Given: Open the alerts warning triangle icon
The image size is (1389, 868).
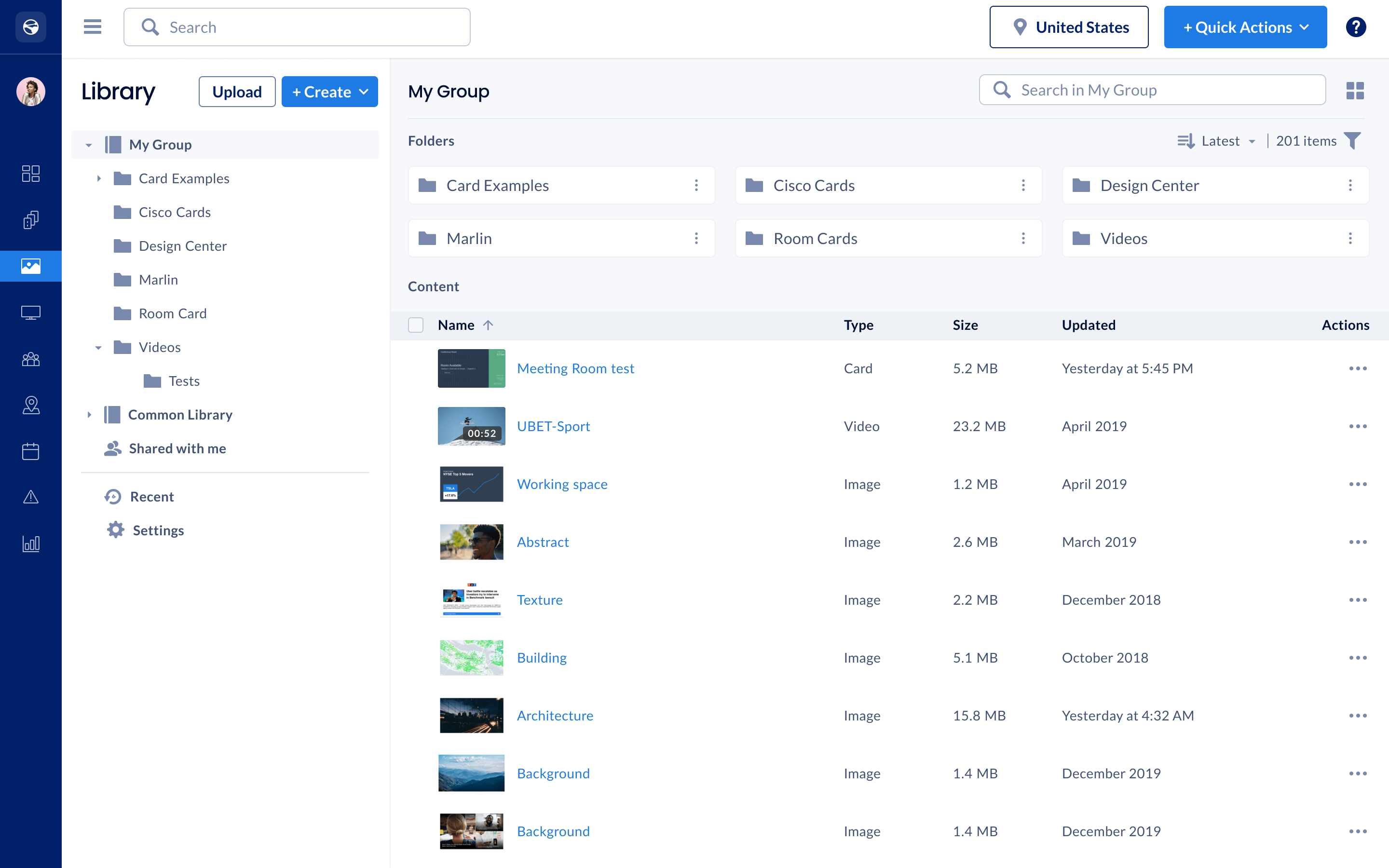Looking at the screenshot, I should pos(30,497).
